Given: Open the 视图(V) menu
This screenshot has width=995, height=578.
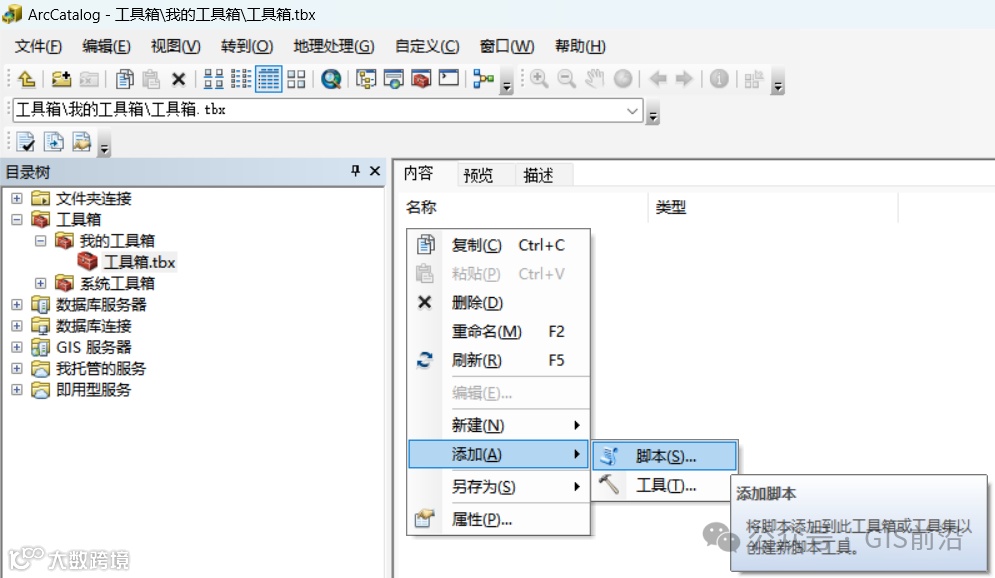Looking at the screenshot, I should point(176,46).
